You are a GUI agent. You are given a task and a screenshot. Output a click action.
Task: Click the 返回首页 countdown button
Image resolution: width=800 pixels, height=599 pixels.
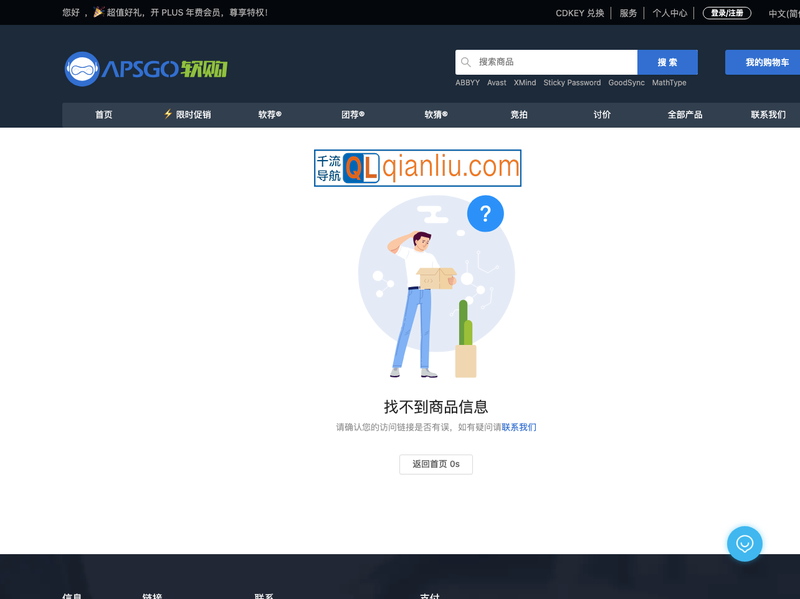coord(435,464)
